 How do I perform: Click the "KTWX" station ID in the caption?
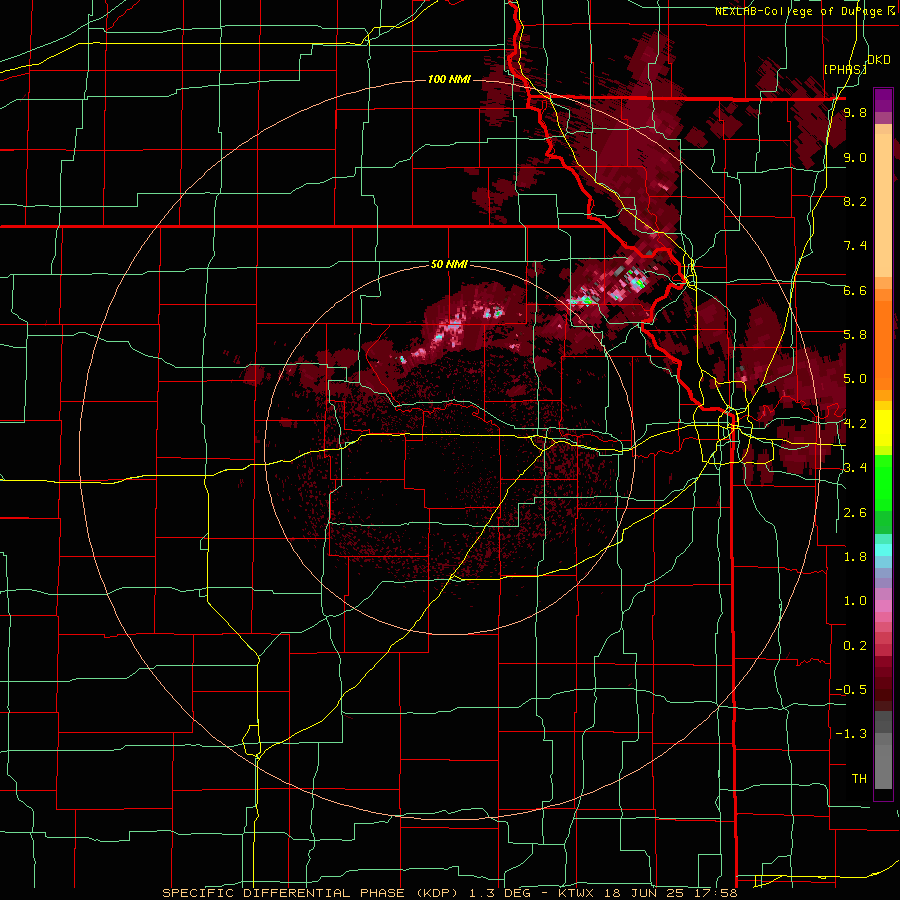(574, 893)
